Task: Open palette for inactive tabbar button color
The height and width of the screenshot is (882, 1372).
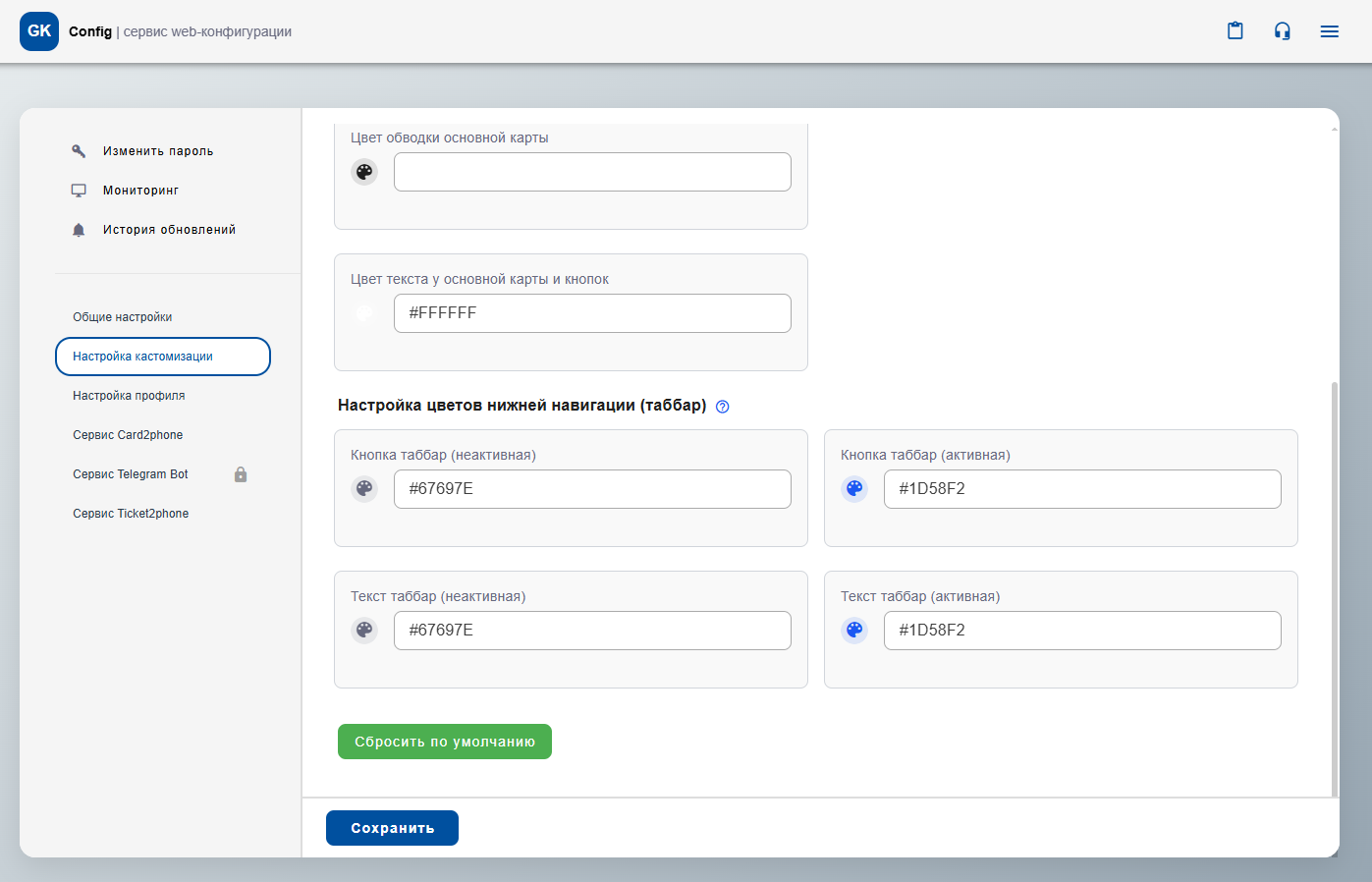Action: pos(364,489)
